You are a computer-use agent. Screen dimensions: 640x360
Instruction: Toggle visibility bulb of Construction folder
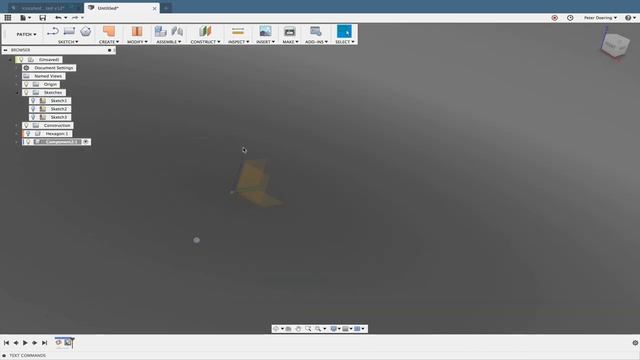[x=26, y=125]
